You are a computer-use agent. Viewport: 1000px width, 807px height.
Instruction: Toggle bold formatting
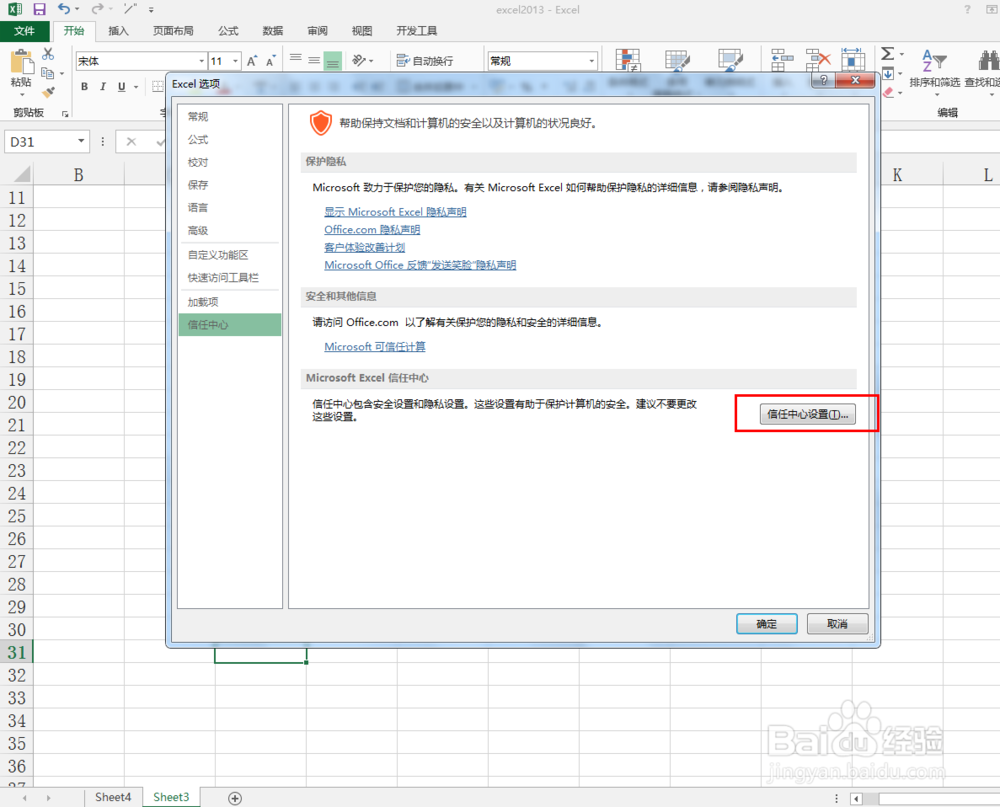[x=85, y=87]
